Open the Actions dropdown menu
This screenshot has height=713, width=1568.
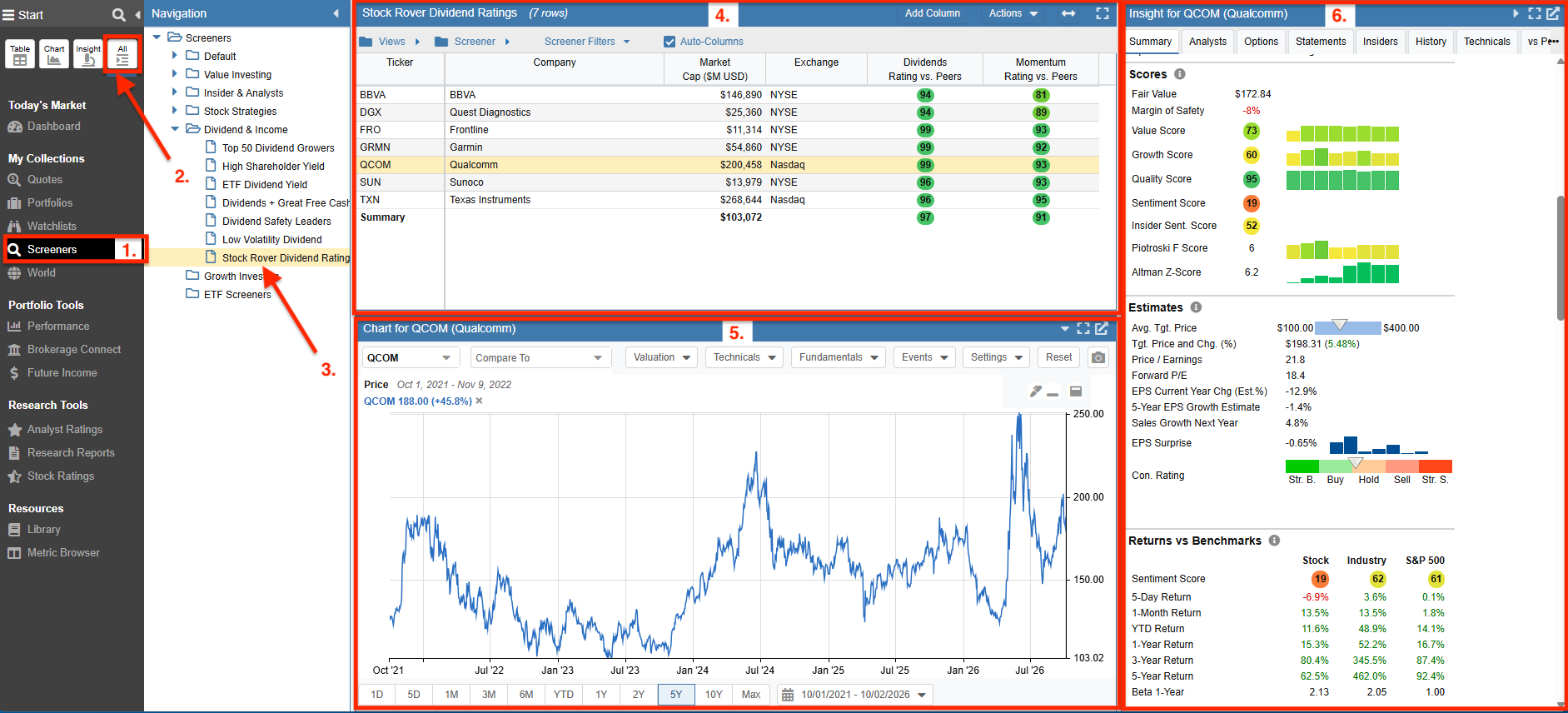point(1013,13)
